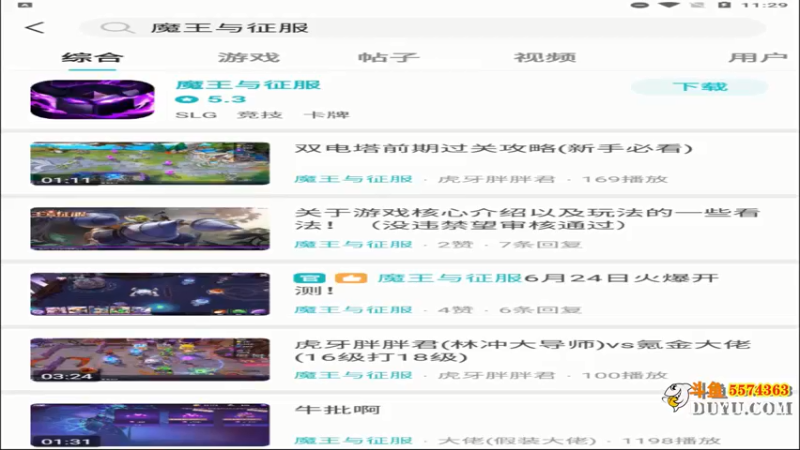Tap the back arrow icon
Viewport: 800px width, 450px height.
35,28
